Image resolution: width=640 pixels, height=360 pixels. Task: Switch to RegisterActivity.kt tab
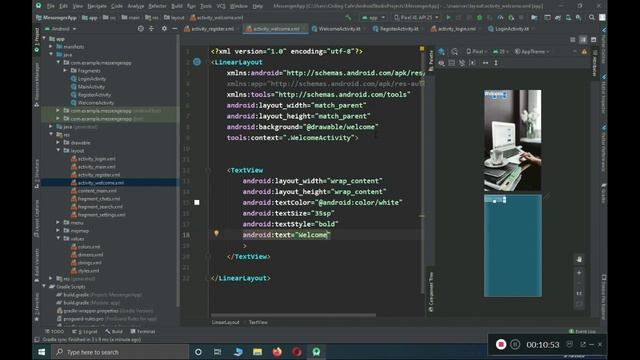point(396,29)
